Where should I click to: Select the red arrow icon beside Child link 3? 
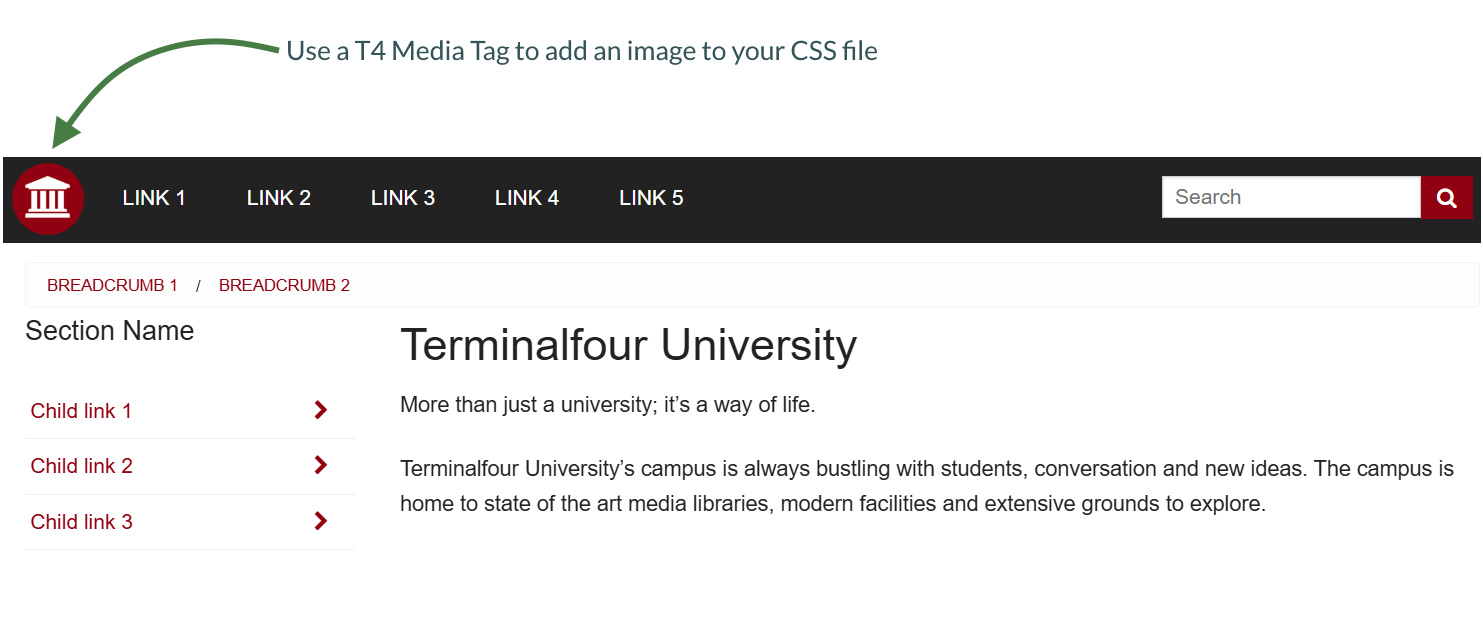(320, 521)
